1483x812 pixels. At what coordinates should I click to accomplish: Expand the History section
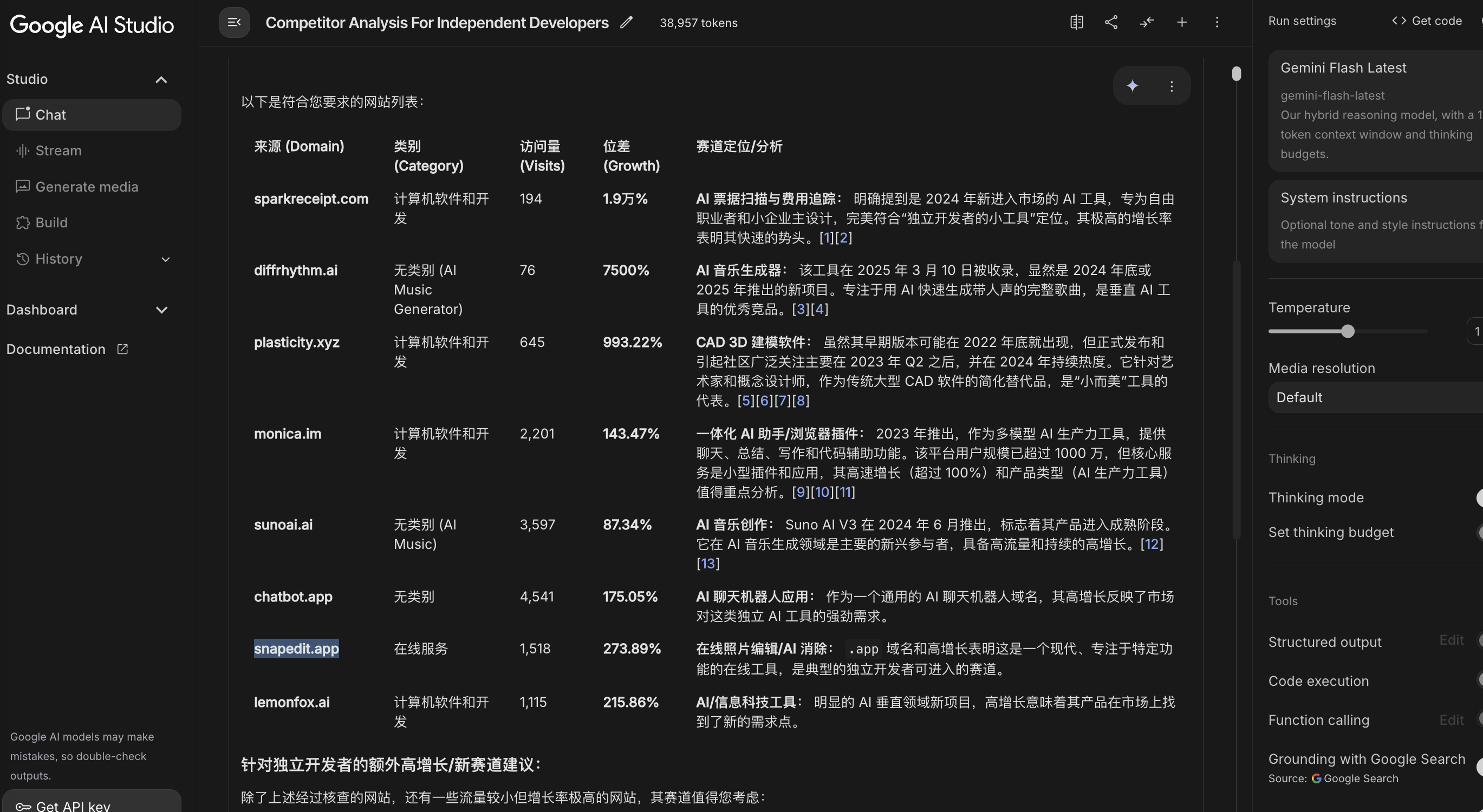165,259
